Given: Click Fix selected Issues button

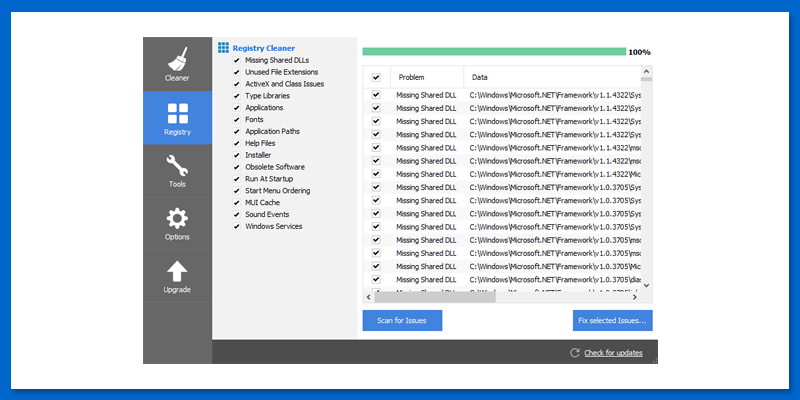Looking at the screenshot, I should (613, 320).
